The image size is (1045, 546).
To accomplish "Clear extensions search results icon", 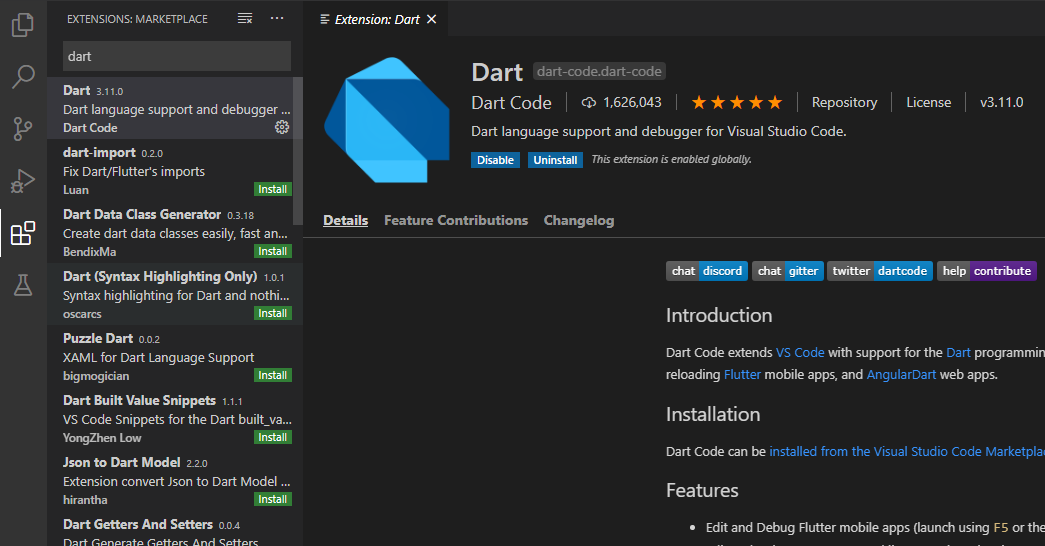I will (245, 19).
